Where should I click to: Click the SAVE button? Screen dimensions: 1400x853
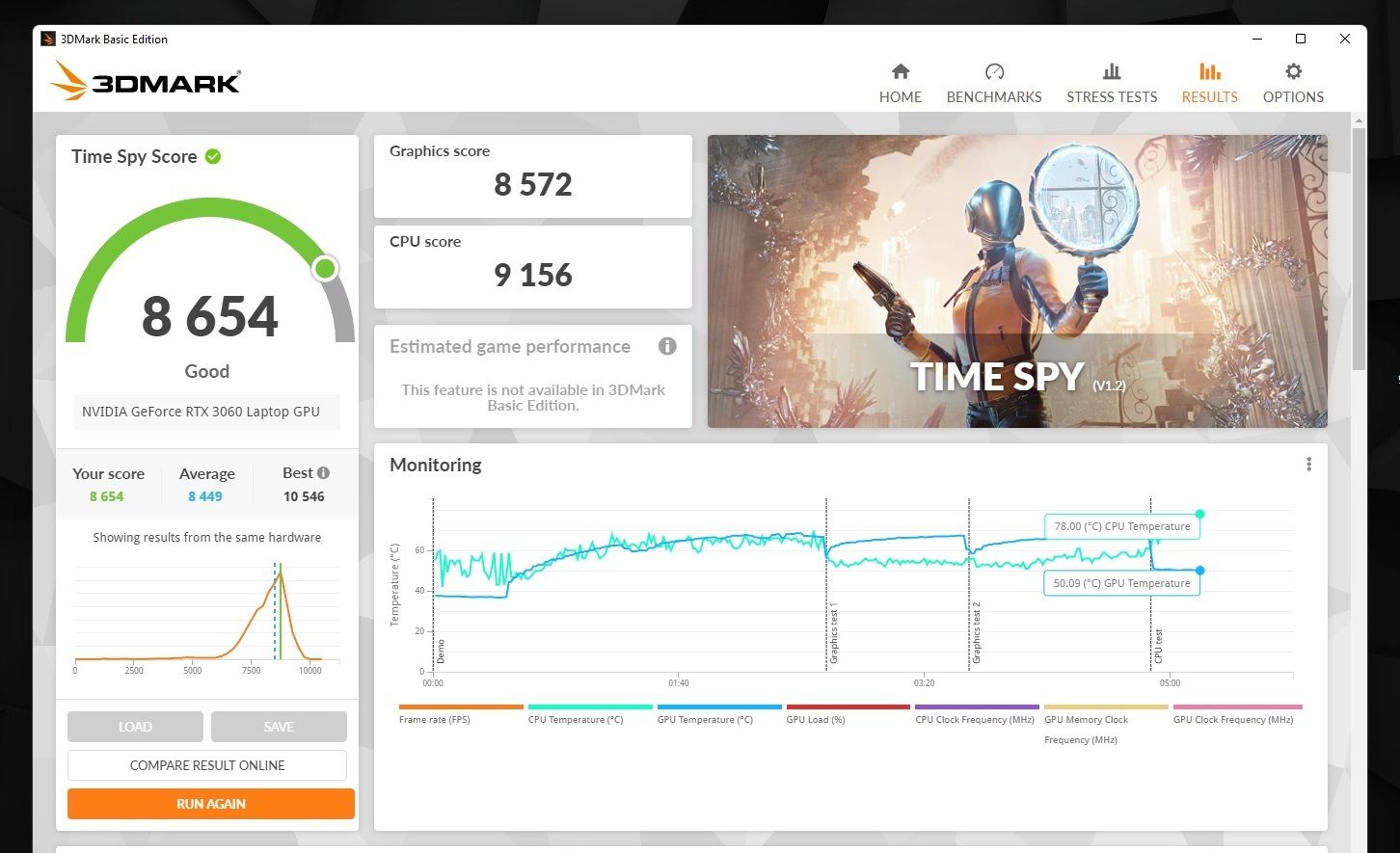(279, 727)
